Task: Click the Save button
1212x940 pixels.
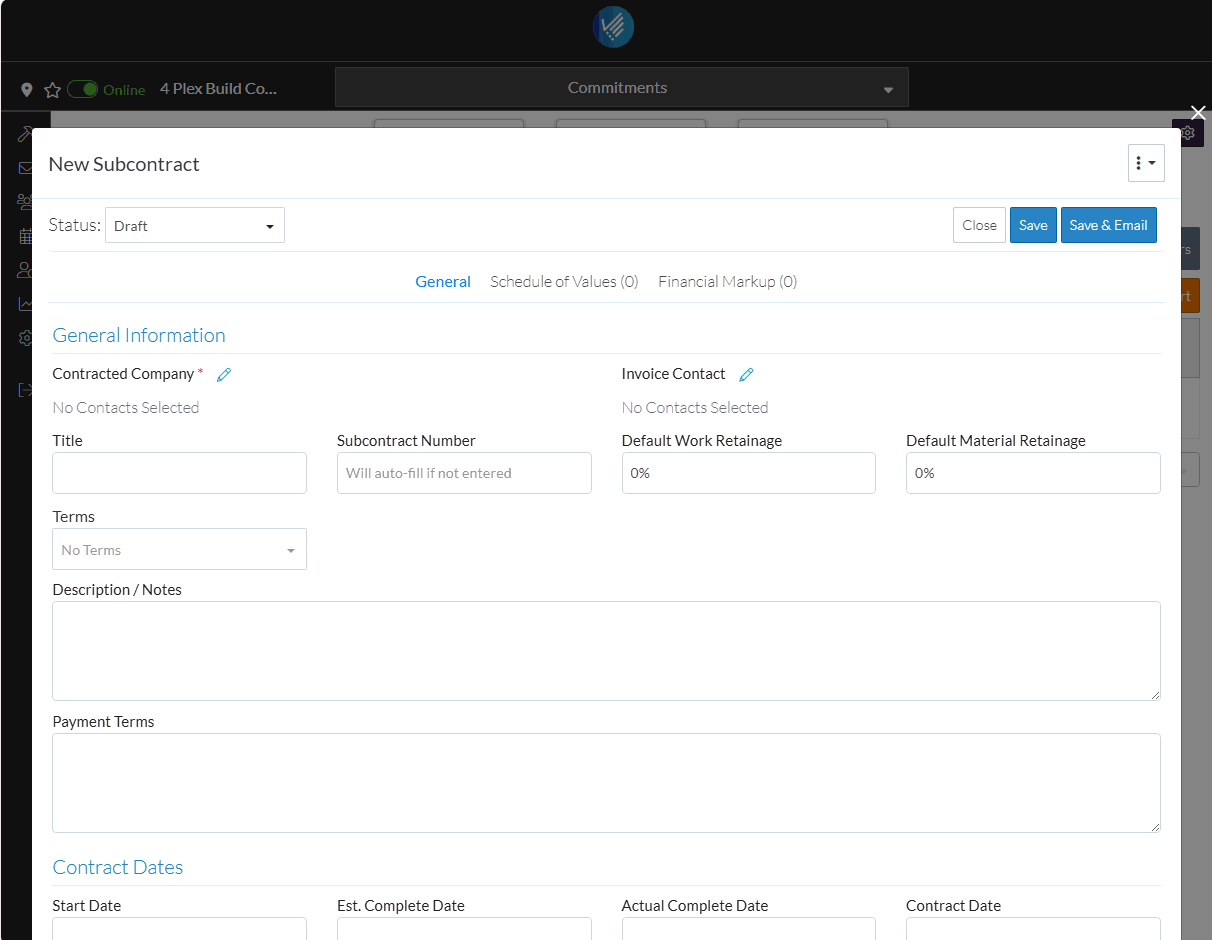Action: 1033,226
